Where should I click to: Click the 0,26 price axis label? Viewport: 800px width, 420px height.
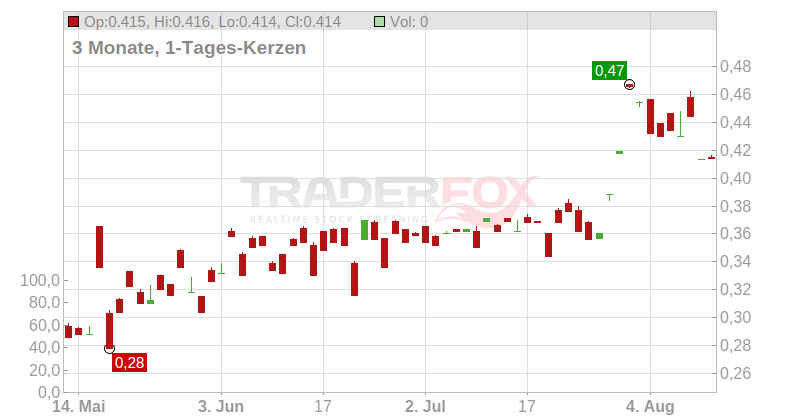tap(735, 373)
